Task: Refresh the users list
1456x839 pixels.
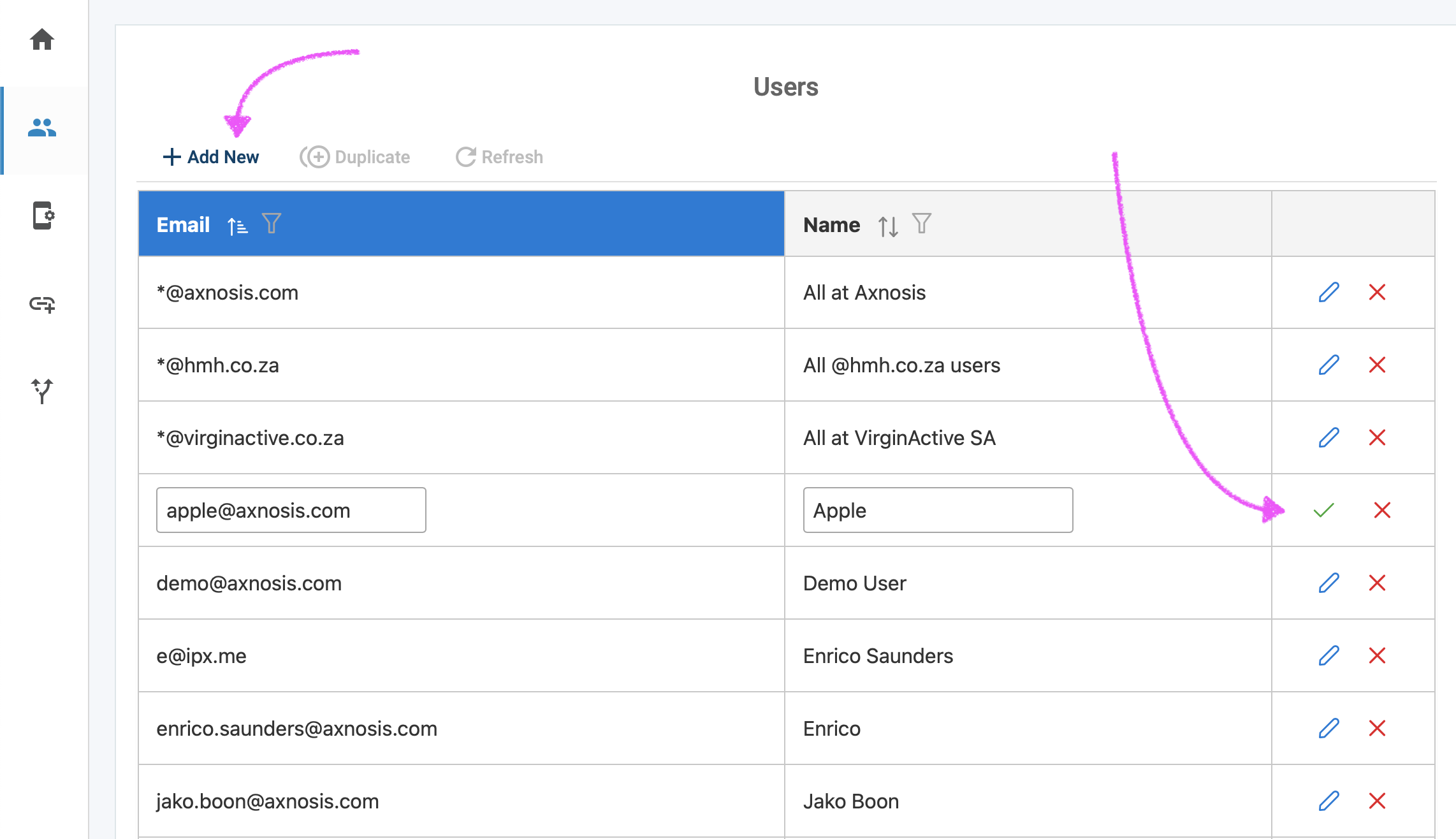Action: (499, 157)
